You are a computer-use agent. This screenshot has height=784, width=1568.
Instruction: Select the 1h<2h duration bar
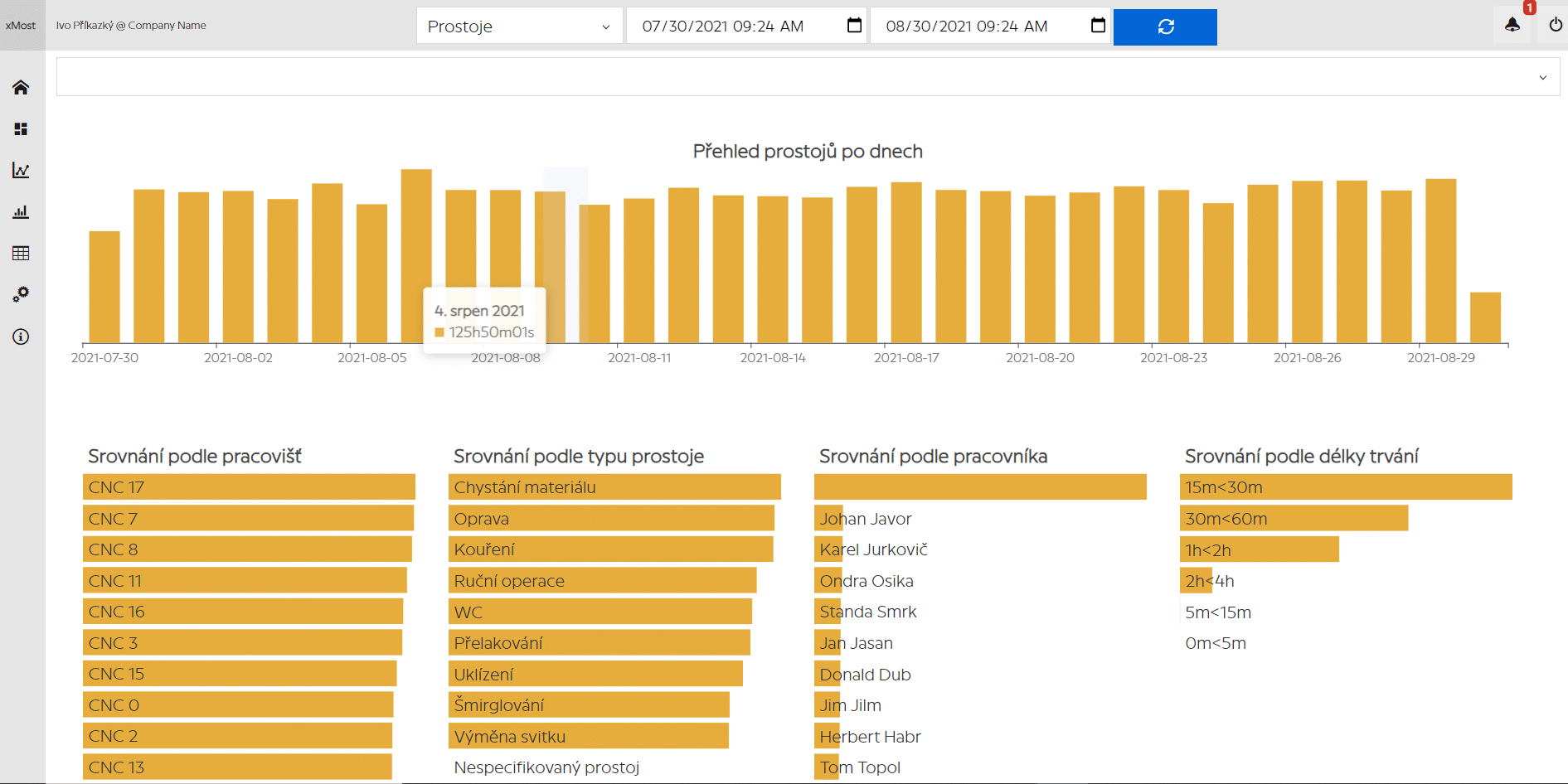click(1259, 549)
